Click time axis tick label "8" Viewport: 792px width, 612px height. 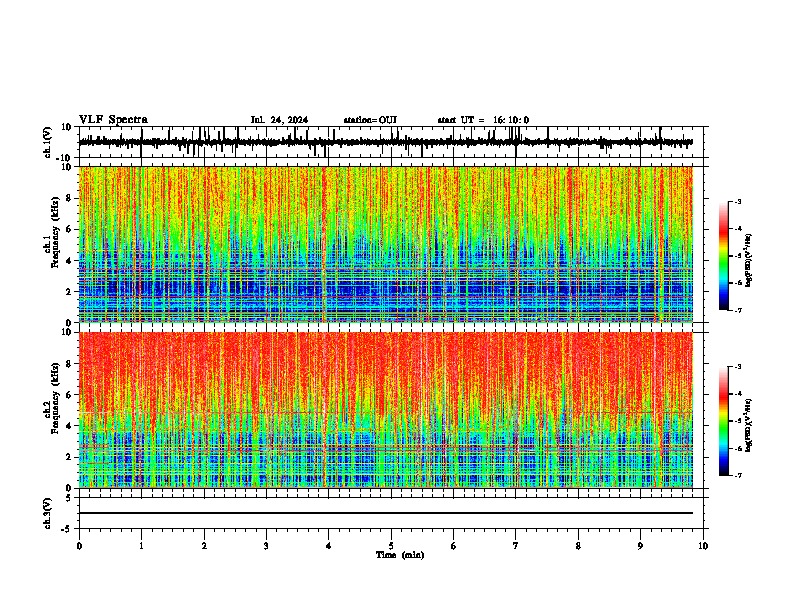click(x=578, y=546)
